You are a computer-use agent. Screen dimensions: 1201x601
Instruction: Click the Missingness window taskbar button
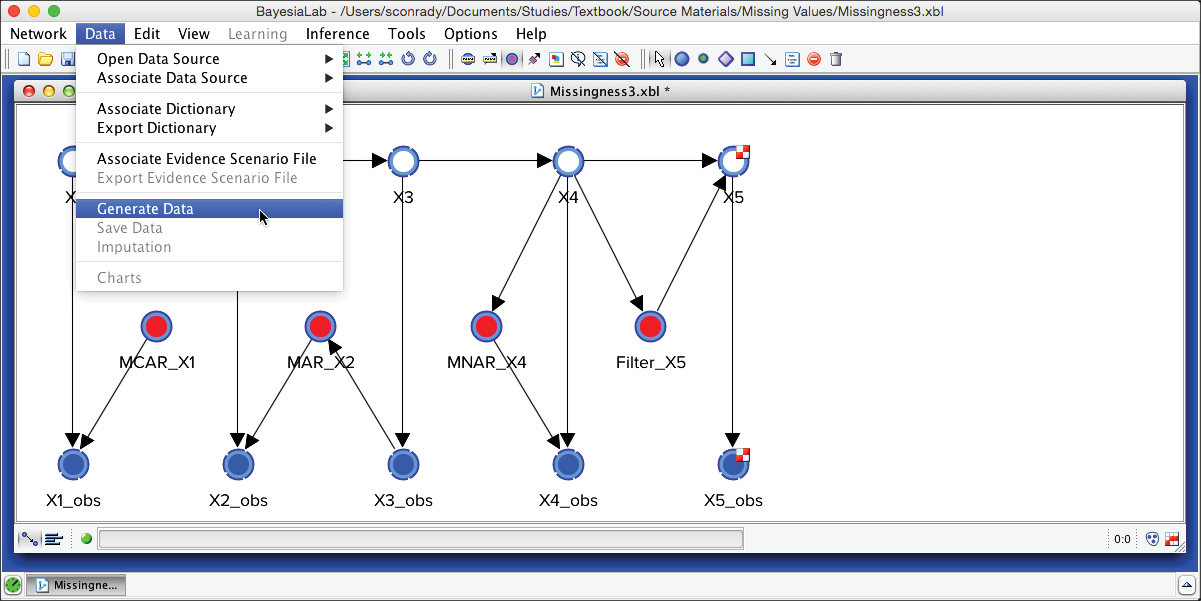click(77, 585)
